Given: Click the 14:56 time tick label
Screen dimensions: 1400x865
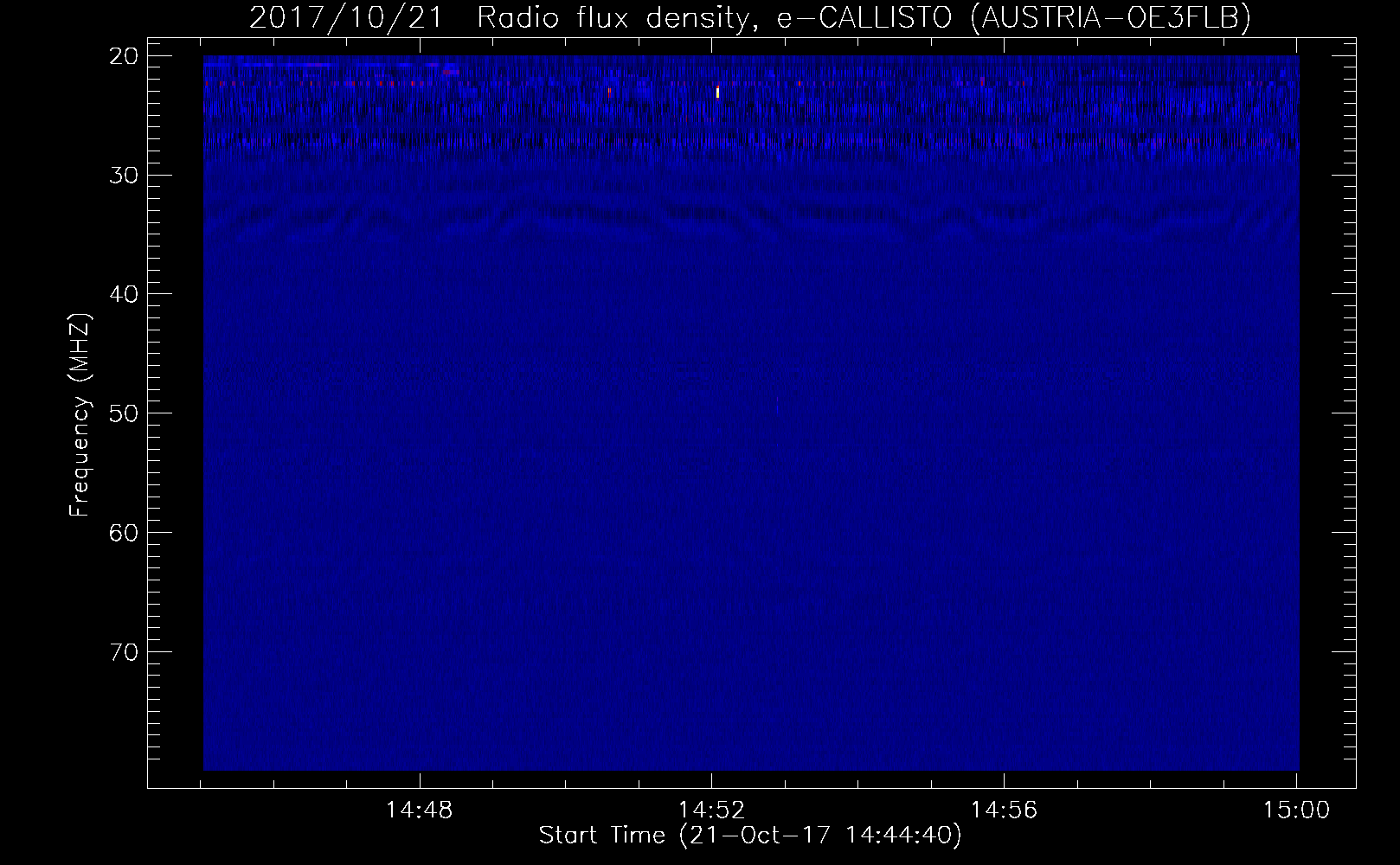Looking at the screenshot, I should click(x=1004, y=811).
